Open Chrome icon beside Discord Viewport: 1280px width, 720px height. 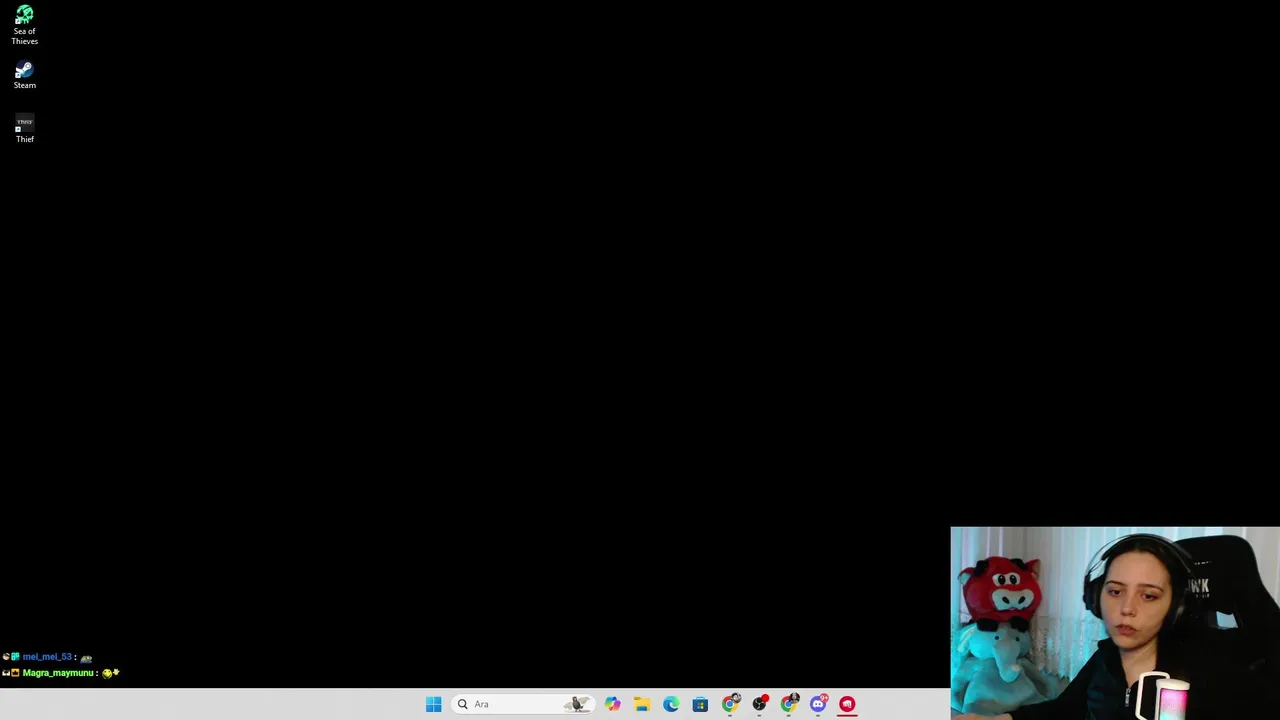tap(789, 704)
